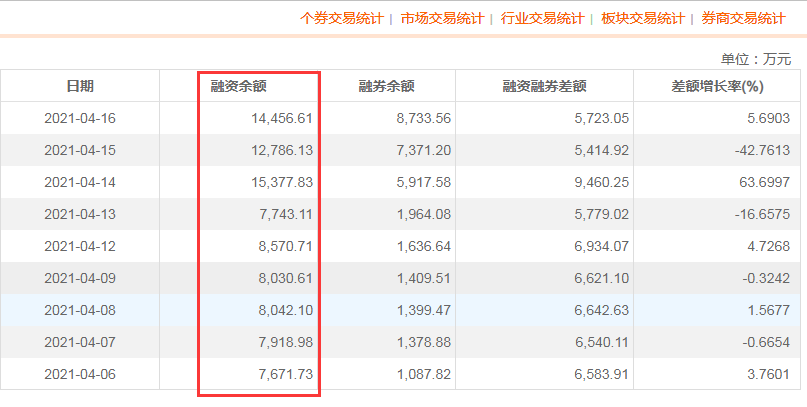The width and height of the screenshot is (807, 407).
Task: Open 板块交易统计 link
Action: pyautogui.click(x=643, y=19)
